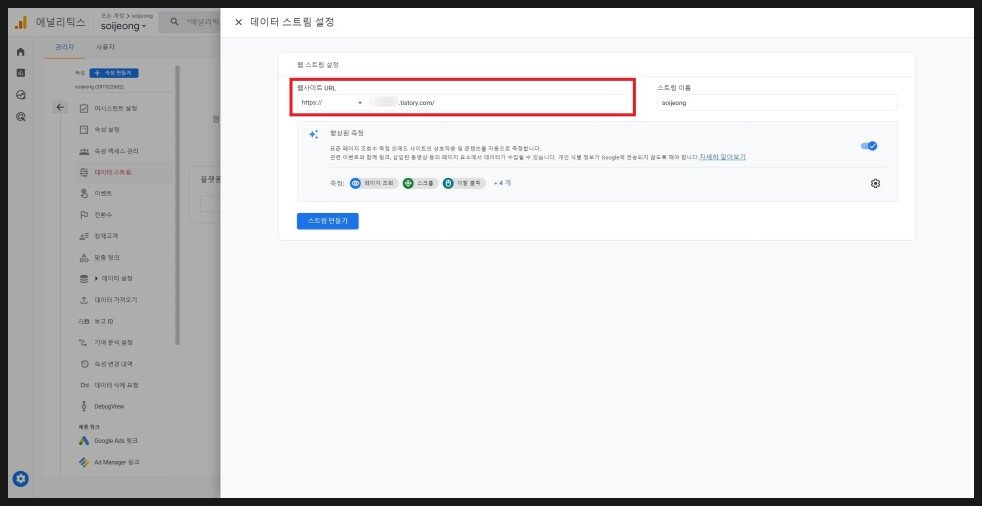Open the Reports icon in left sidebar
This screenshot has width=982, height=506.
(21, 73)
